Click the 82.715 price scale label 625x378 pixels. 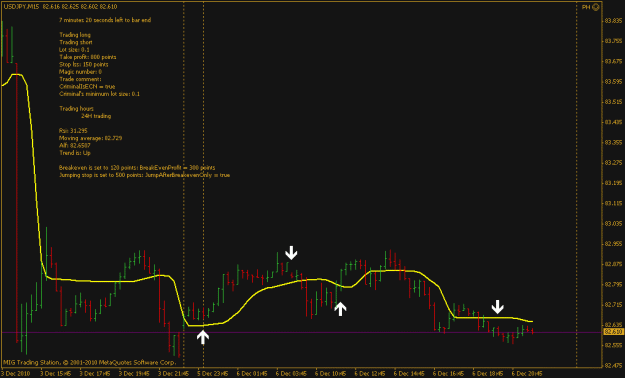coord(613,305)
